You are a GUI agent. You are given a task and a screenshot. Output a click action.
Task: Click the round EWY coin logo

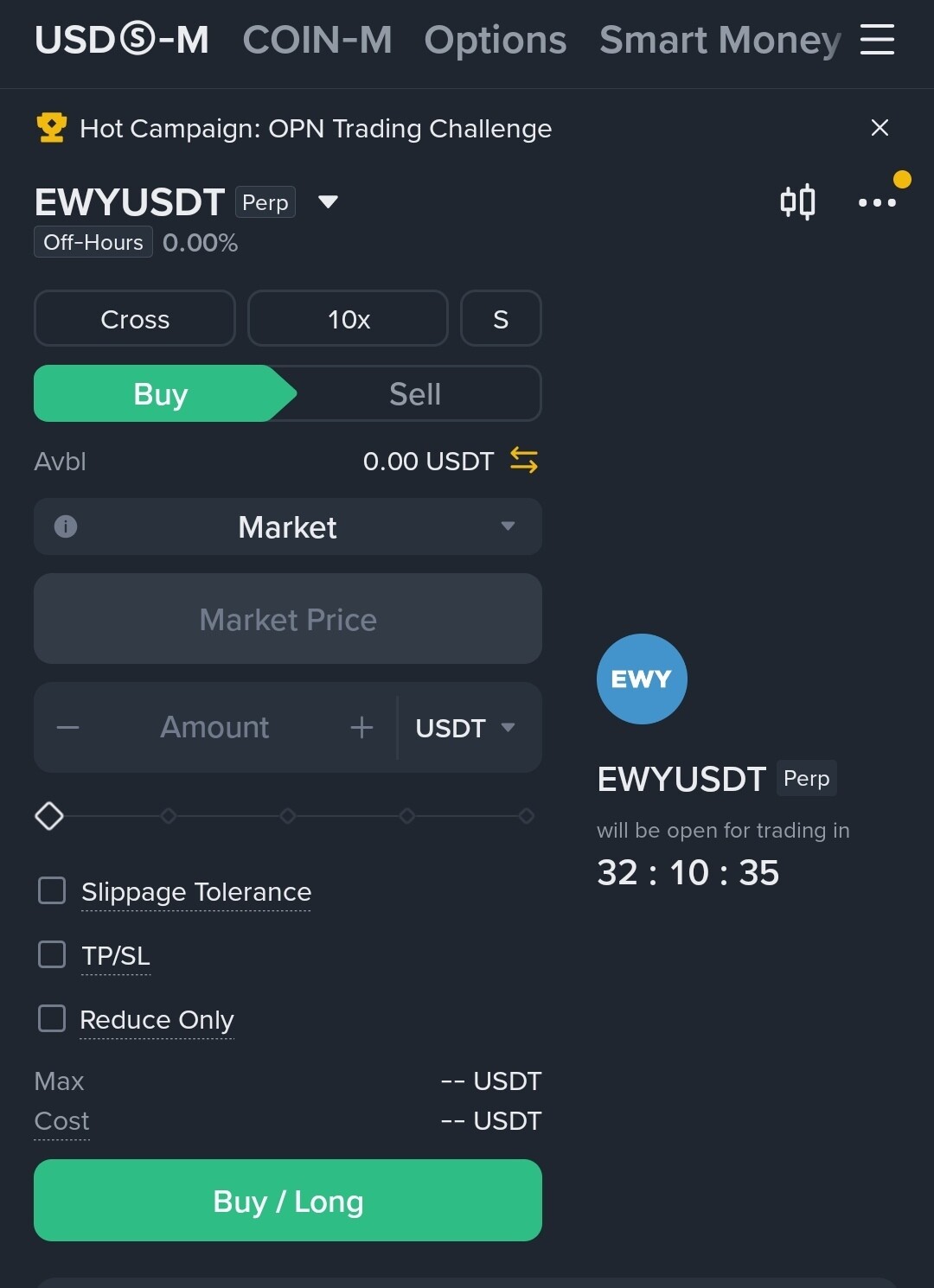click(x=642, y=679)
